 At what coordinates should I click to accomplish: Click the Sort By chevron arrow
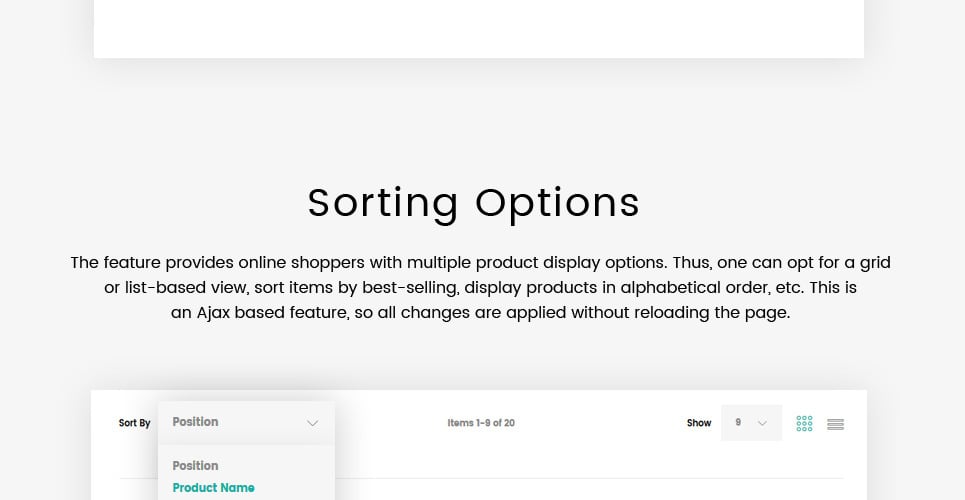[x=313, y=423]
